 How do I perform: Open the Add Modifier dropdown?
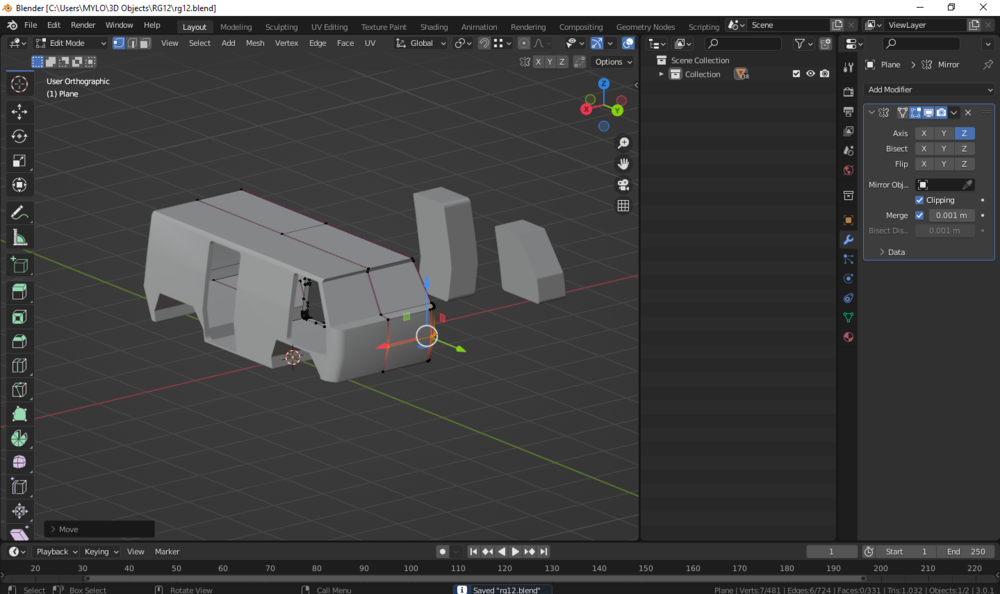(x=930, y=90)
